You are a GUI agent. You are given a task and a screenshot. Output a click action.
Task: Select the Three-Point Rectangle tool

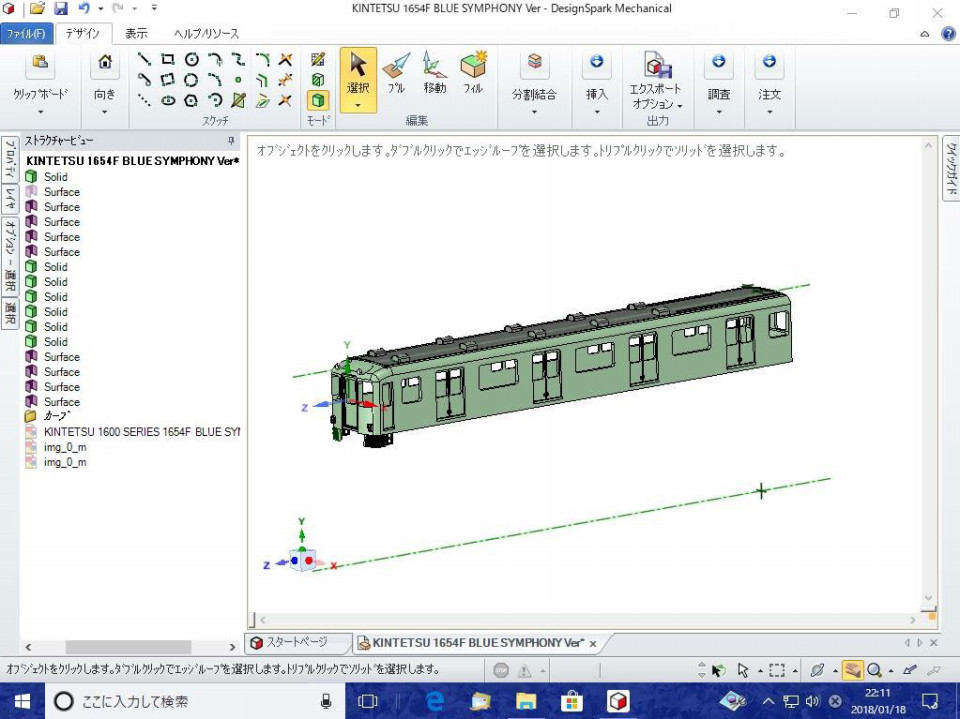tap(167, 80)
